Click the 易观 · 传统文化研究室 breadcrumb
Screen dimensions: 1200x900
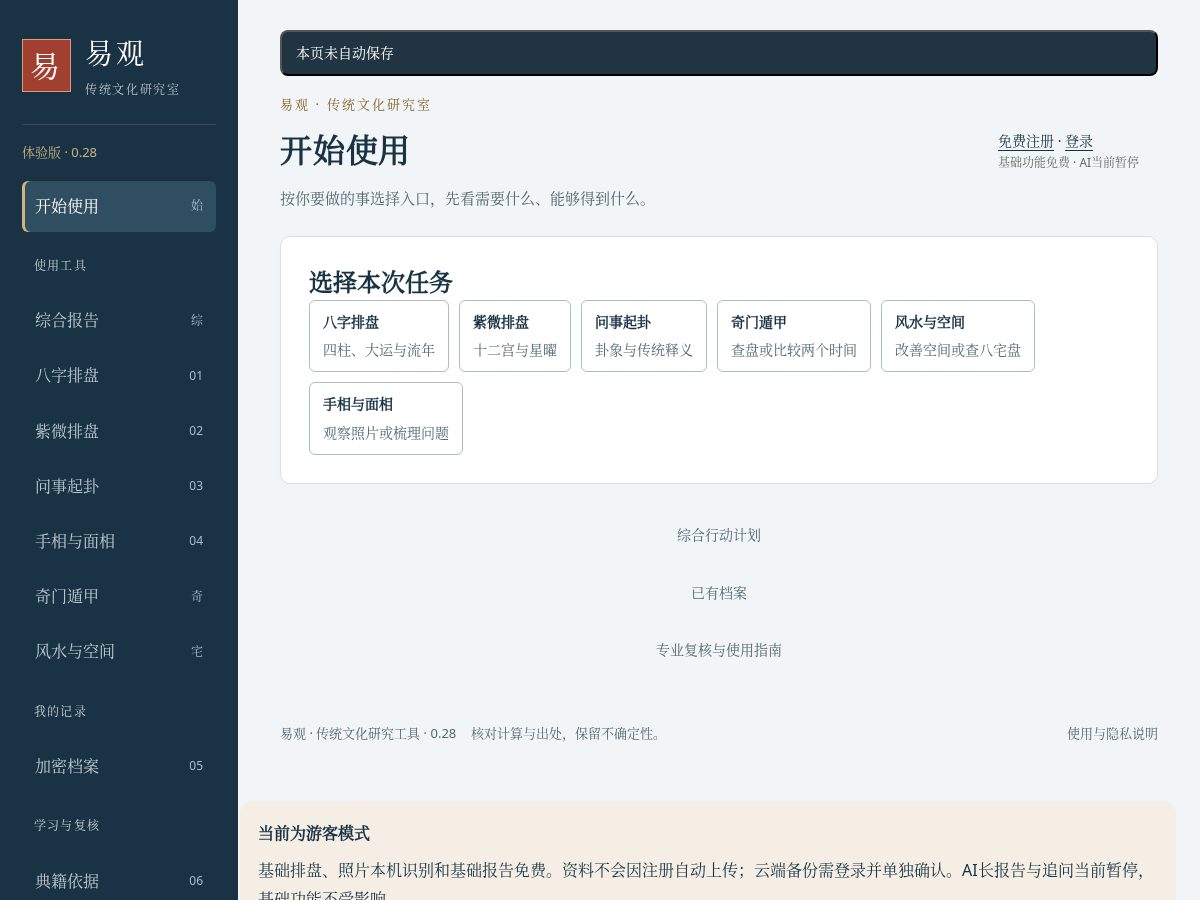355,104
